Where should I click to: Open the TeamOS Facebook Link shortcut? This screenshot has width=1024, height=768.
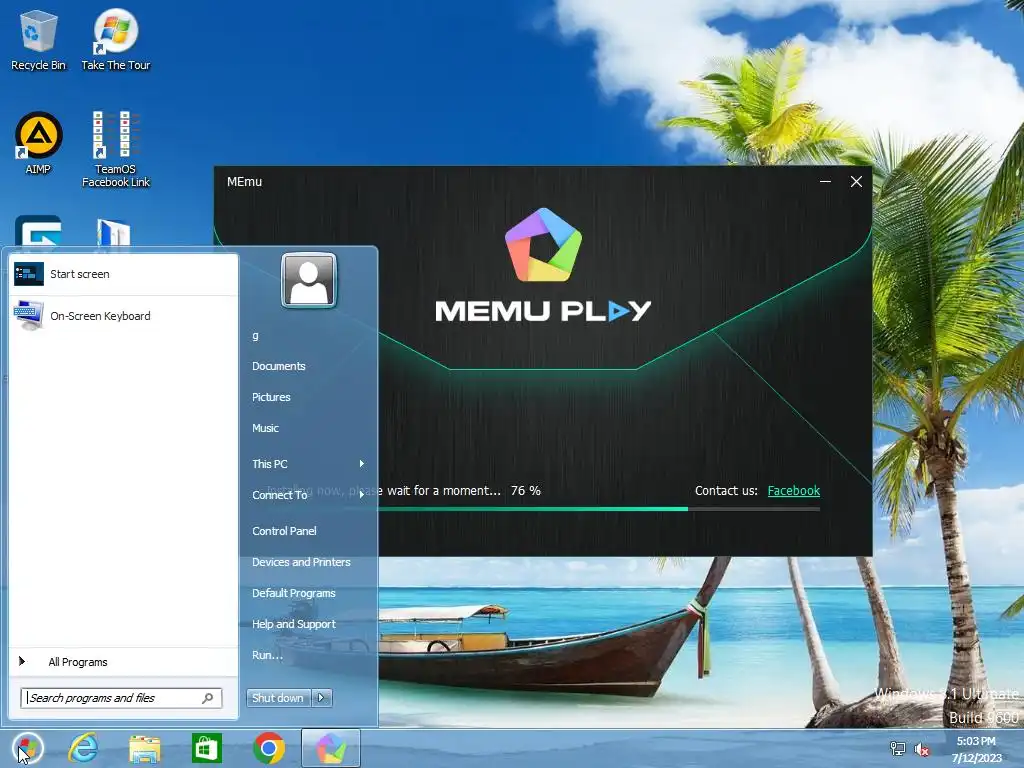pos(116,149)
